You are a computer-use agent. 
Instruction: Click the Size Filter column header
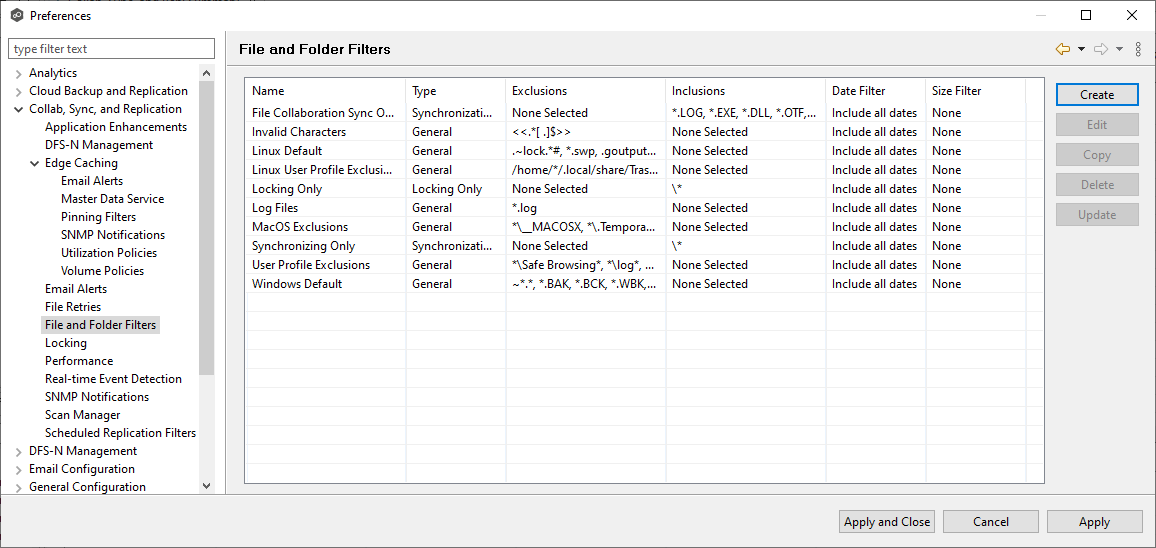975,91
